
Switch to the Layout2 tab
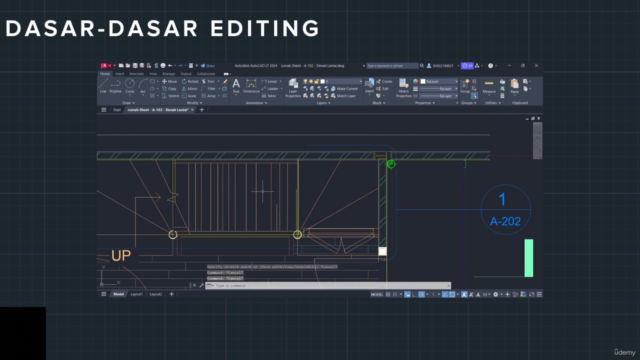coord(156,294)
